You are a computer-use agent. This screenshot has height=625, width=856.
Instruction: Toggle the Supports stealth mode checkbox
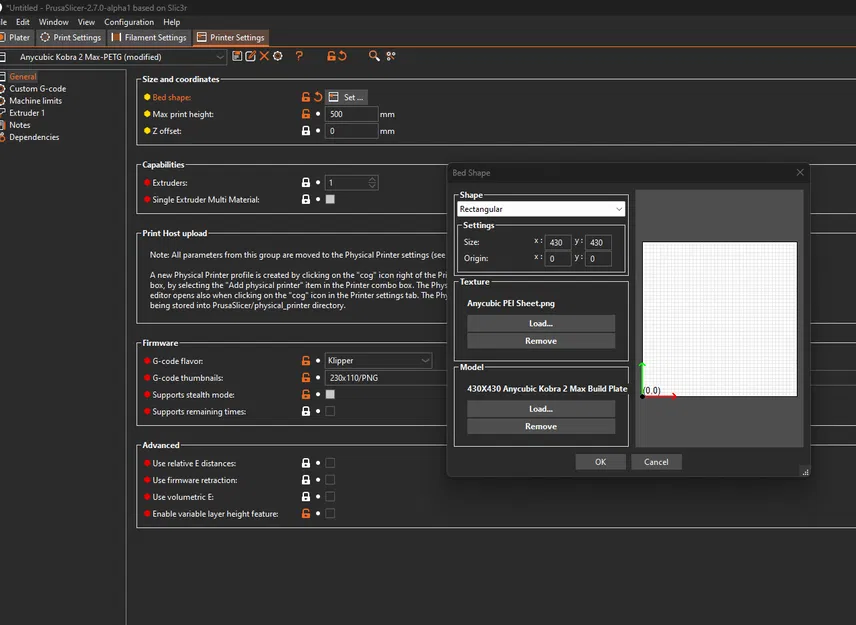tap(330, 394)
